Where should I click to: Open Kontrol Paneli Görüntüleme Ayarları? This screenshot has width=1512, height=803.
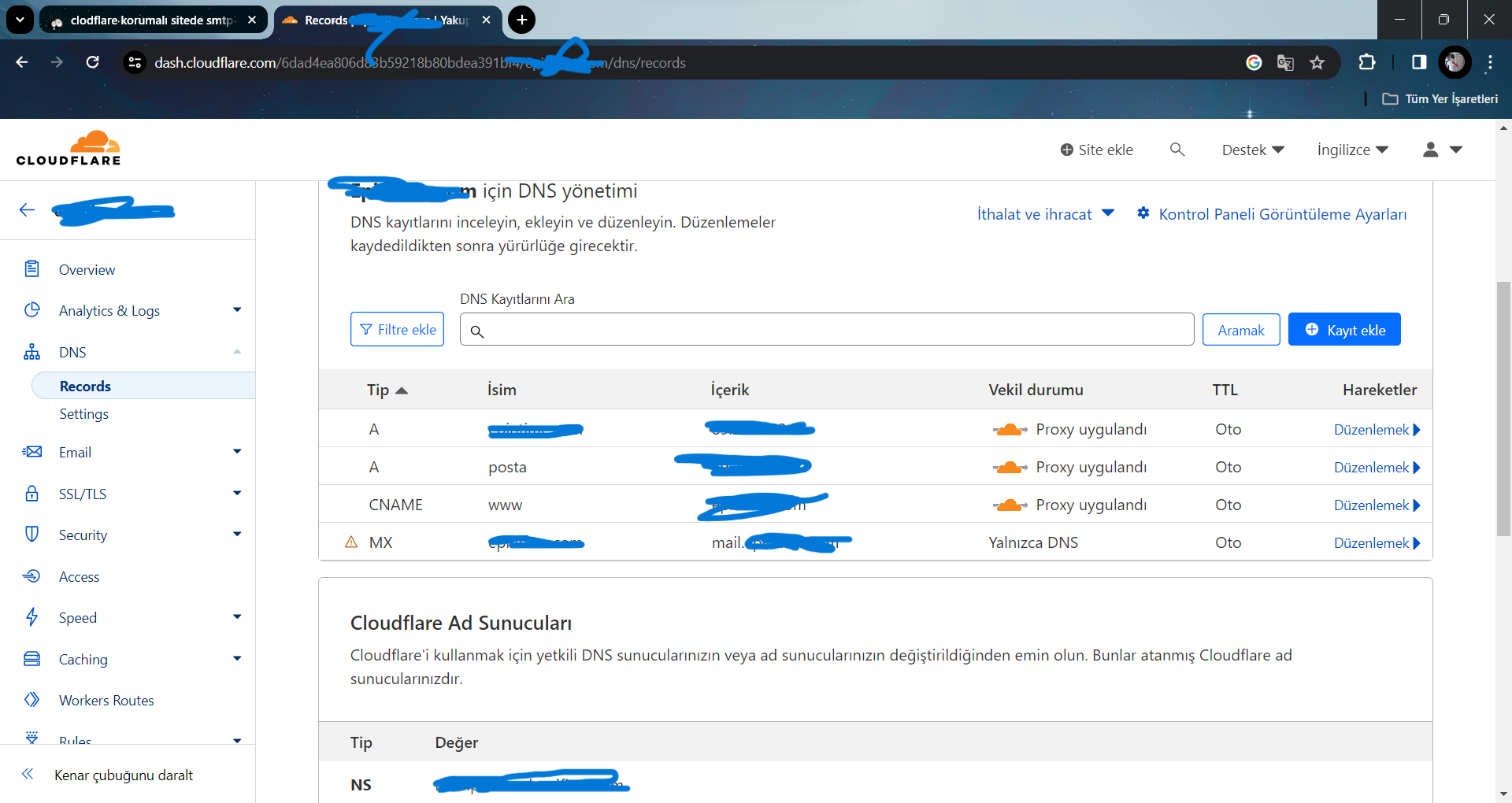coord(1272,214)
